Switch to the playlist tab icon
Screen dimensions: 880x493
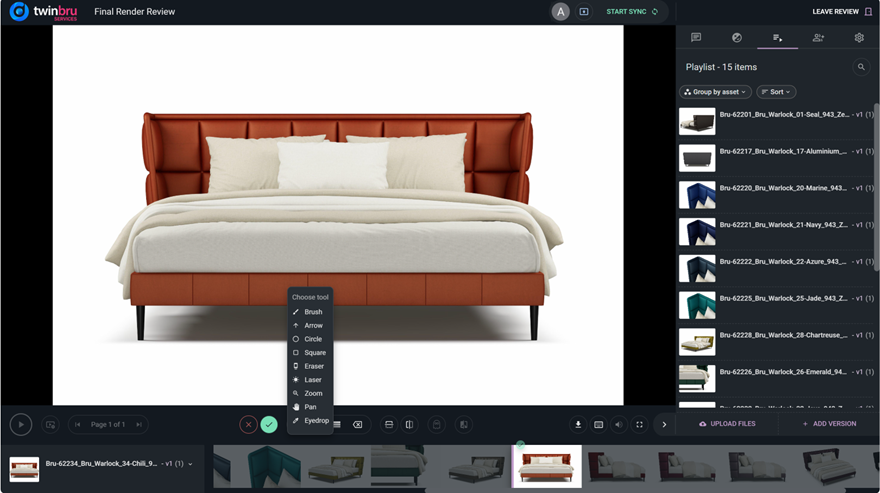pyautogui.click(x=777, y=38)
